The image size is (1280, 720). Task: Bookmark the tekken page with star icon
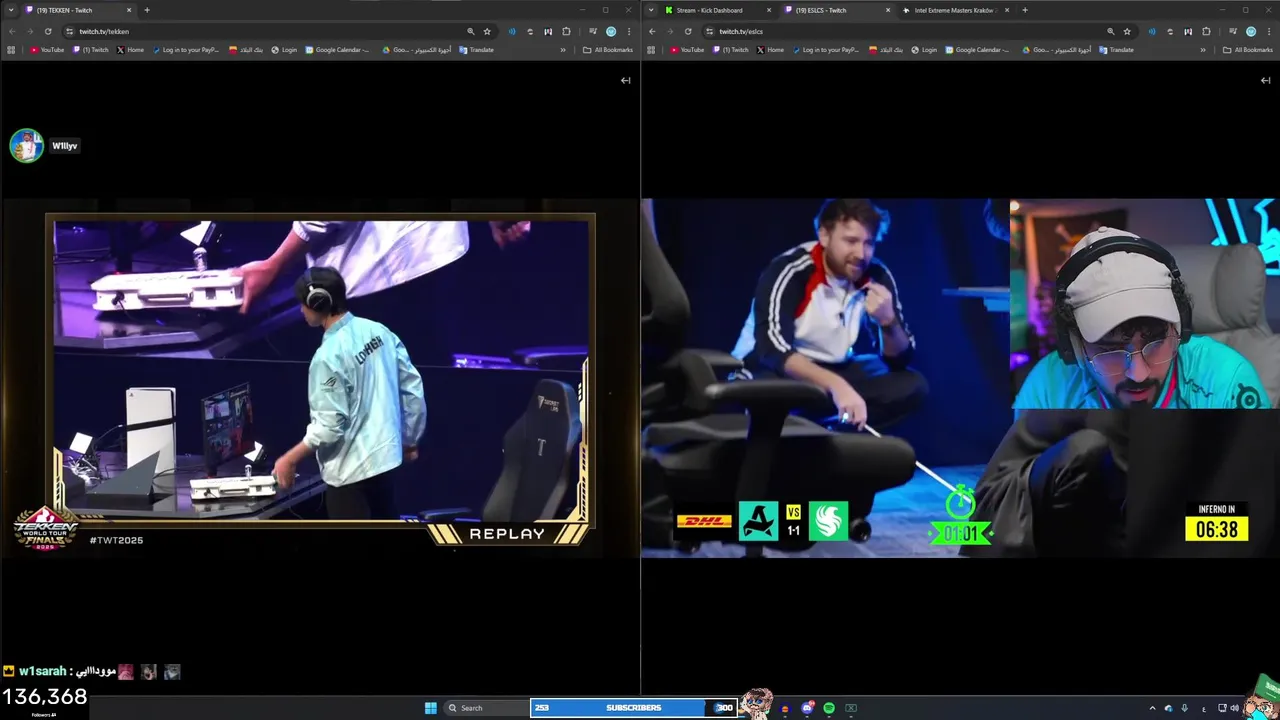(487, 31)
